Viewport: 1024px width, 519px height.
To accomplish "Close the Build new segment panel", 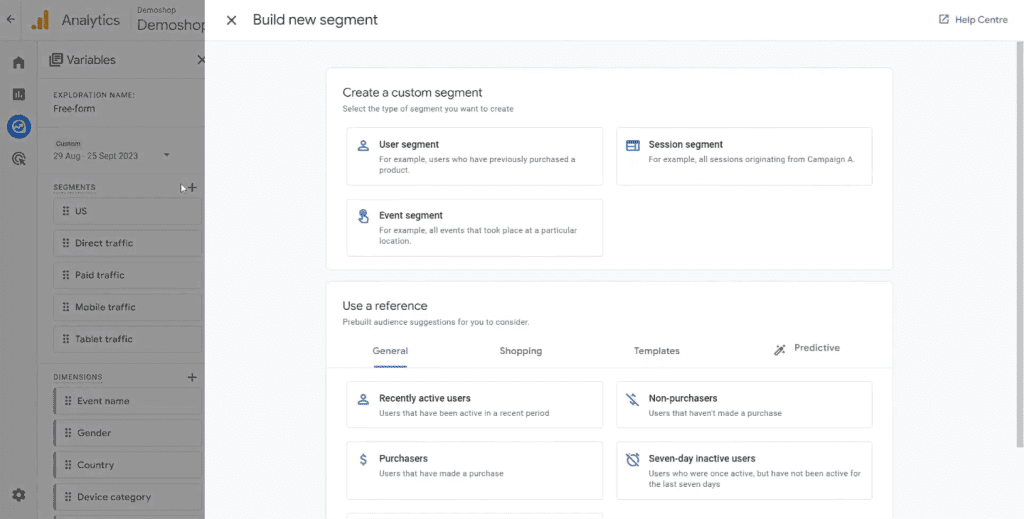I will [231, 20].
